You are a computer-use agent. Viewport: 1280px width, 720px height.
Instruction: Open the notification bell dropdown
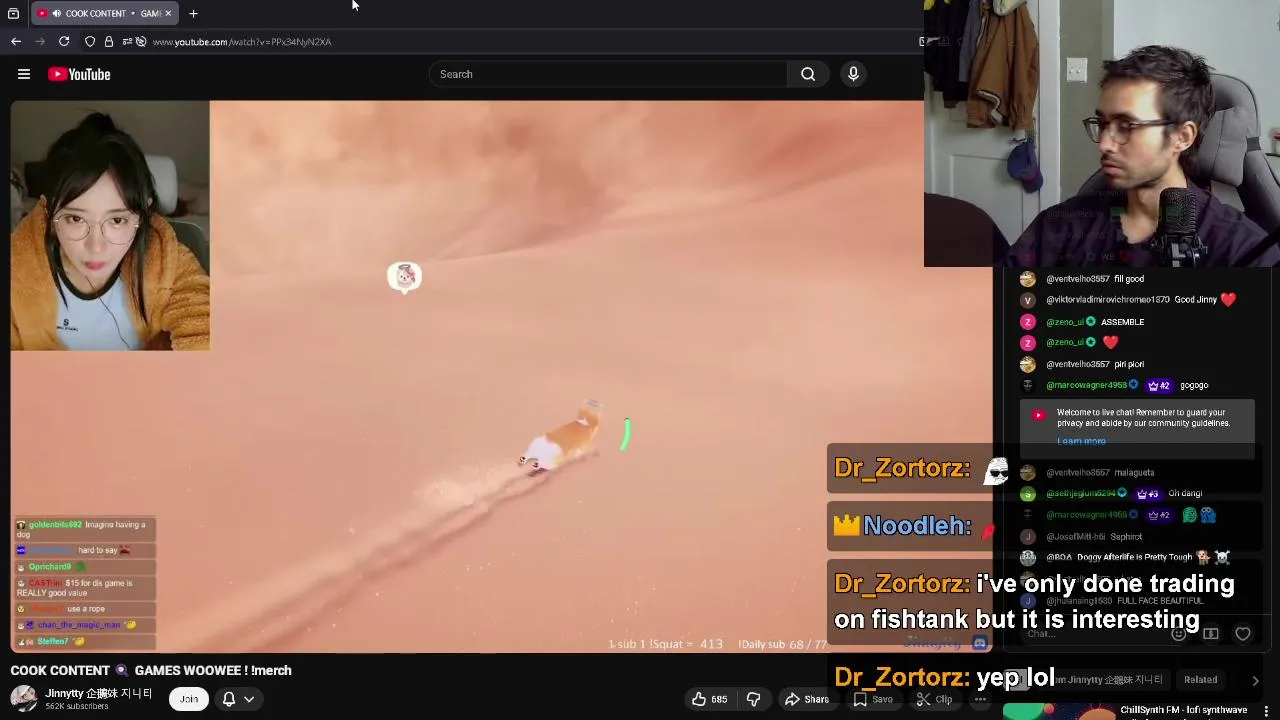238,699
